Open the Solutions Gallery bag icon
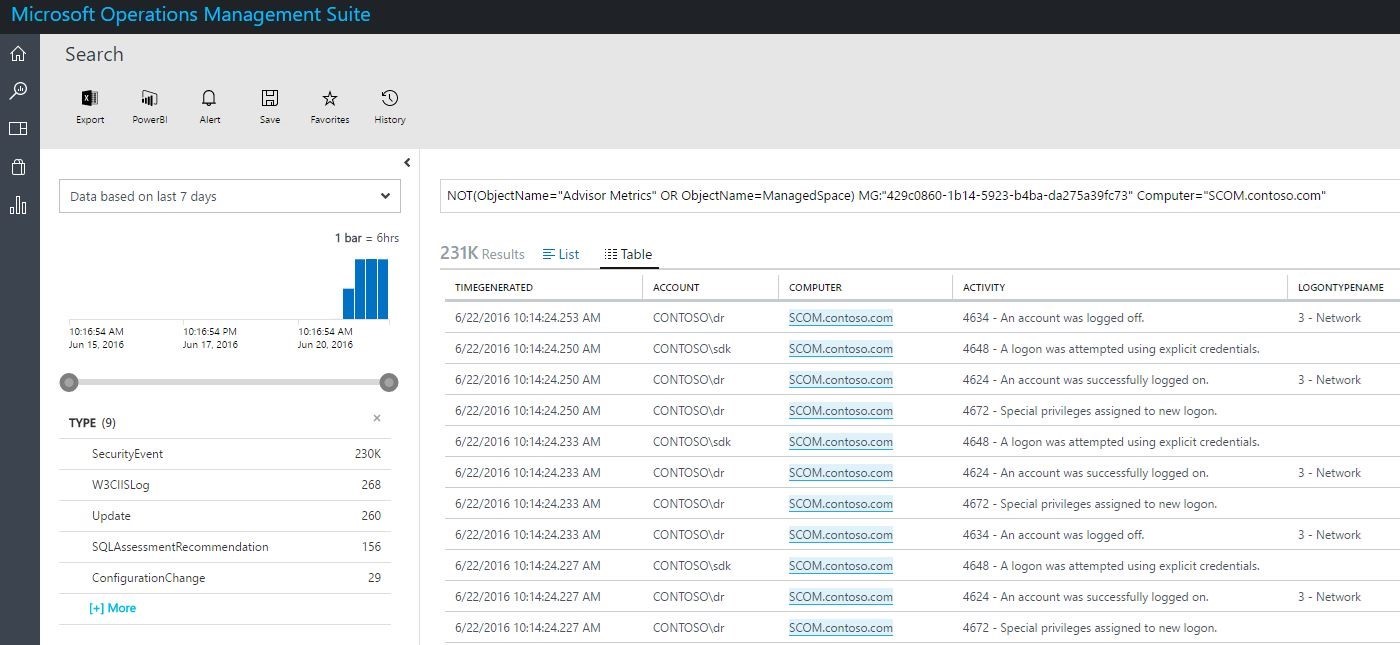 pyautogui.click(x=18, y=167)
